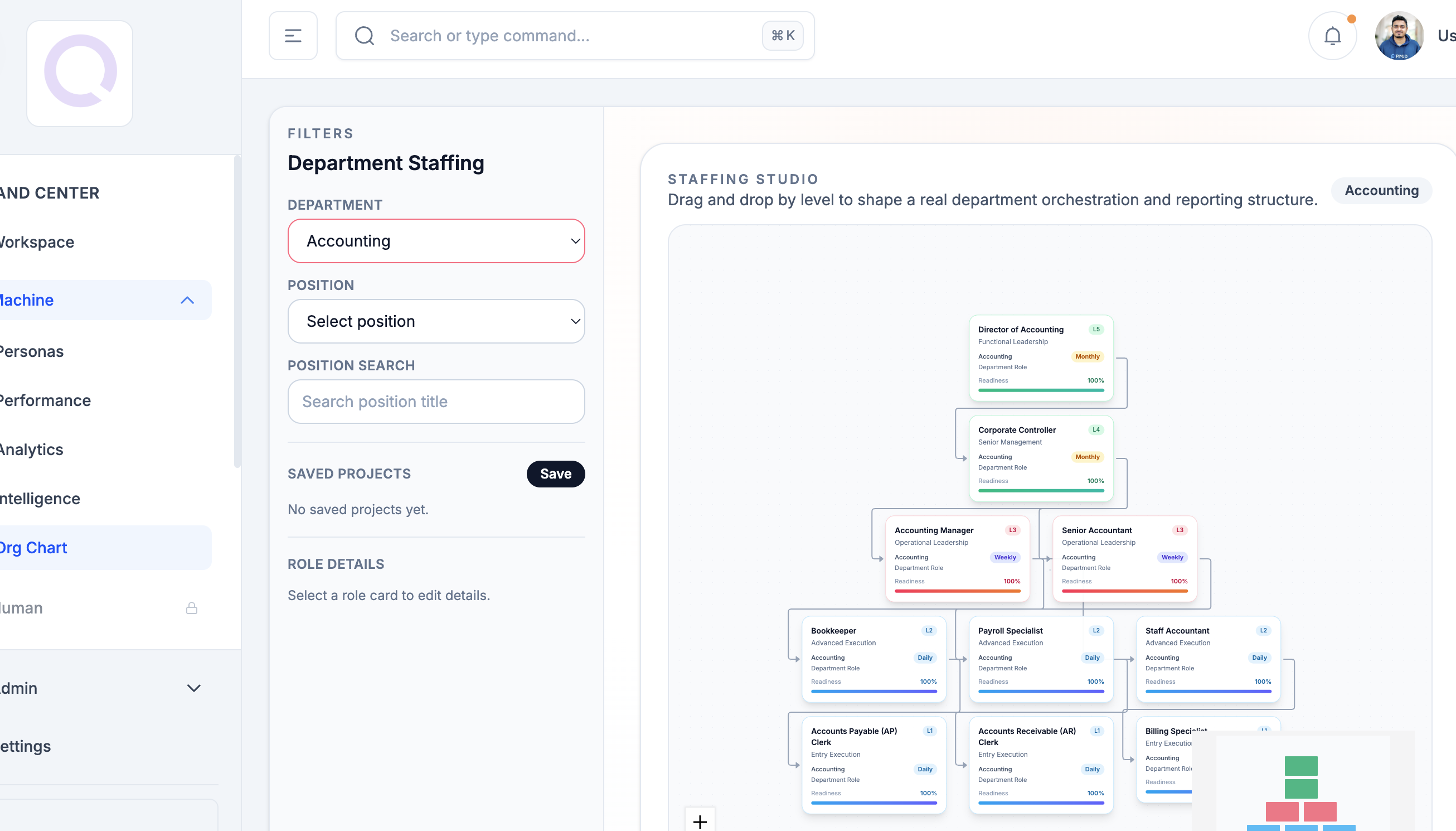Expand the Admin section in sidebar

pyautogui.click(x=193, y=688)
